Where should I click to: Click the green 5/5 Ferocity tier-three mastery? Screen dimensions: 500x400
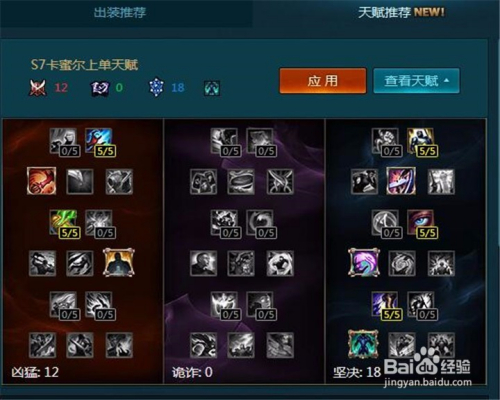(63, 223)
